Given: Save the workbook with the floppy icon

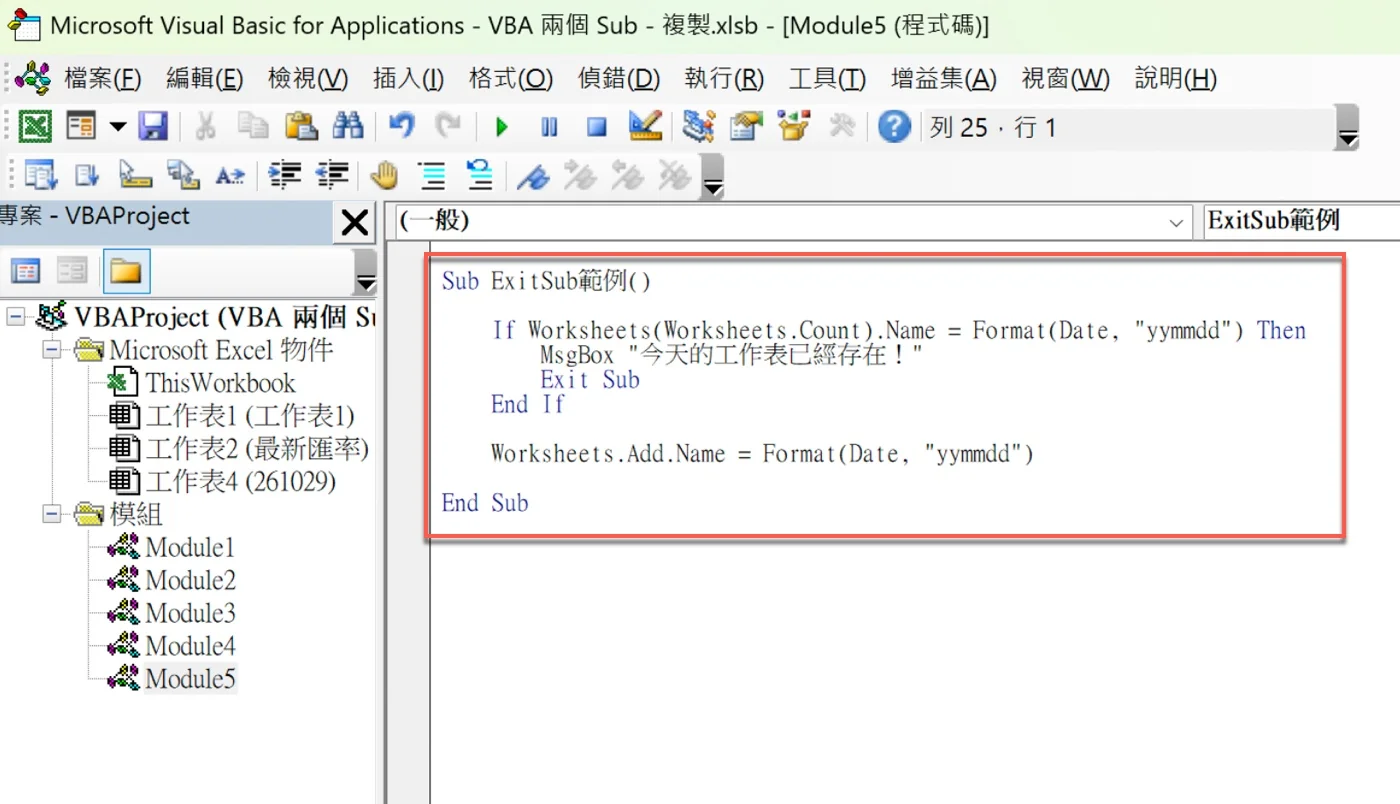Looking at the screenshot, I should click(x=153, y=127).
